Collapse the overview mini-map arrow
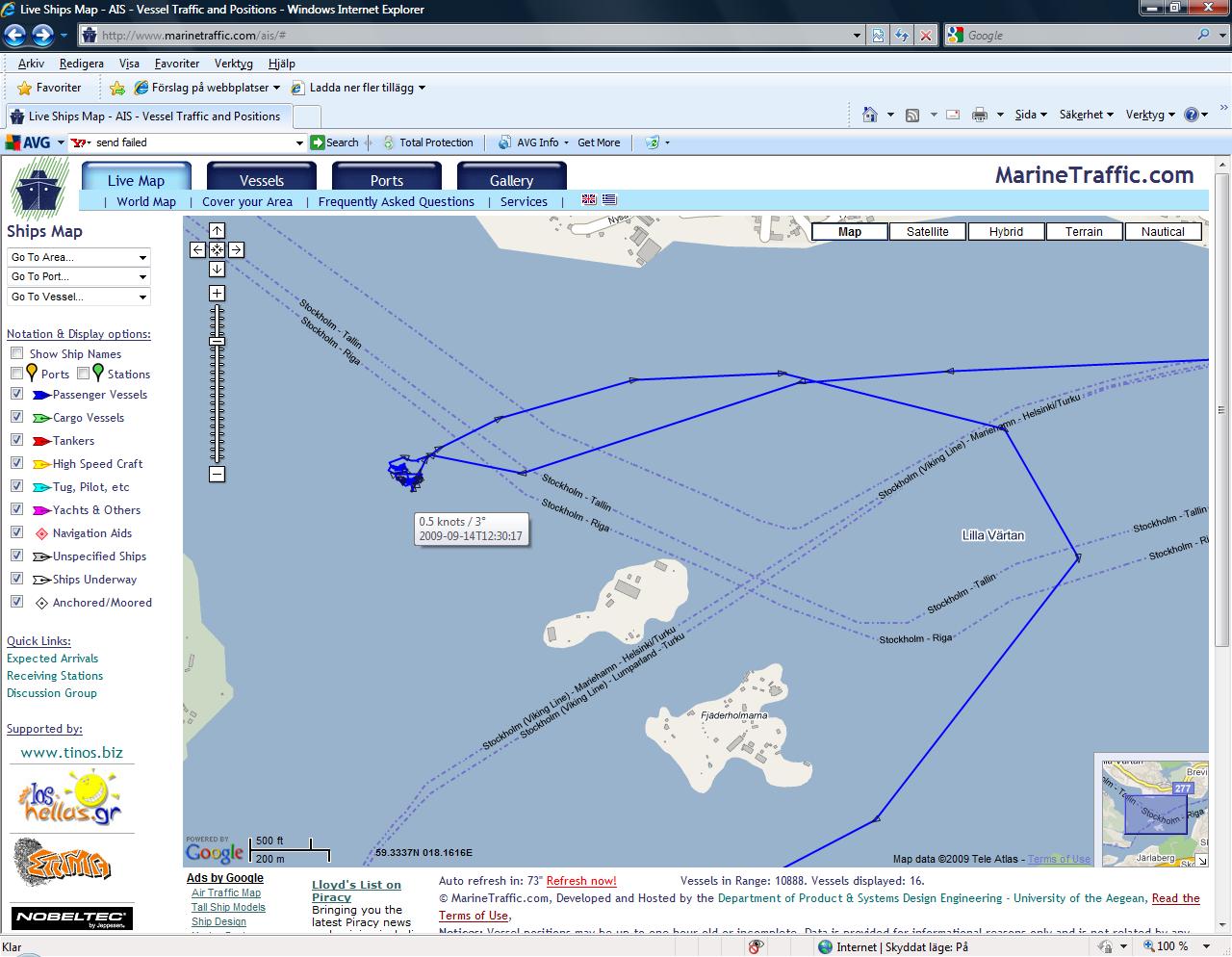 1201,860
